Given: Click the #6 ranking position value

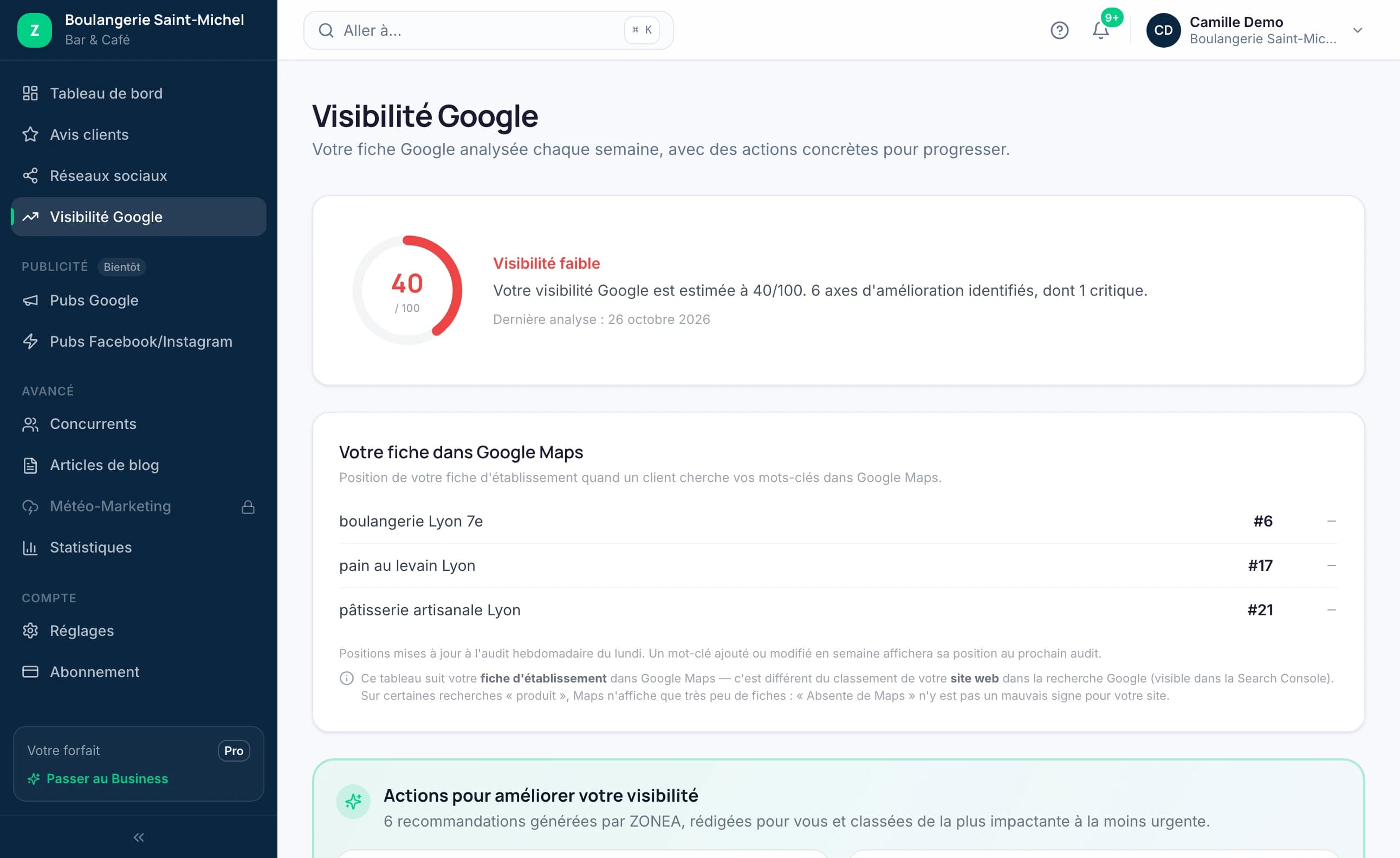Looking at the screenshot, I should point(1263,522).
